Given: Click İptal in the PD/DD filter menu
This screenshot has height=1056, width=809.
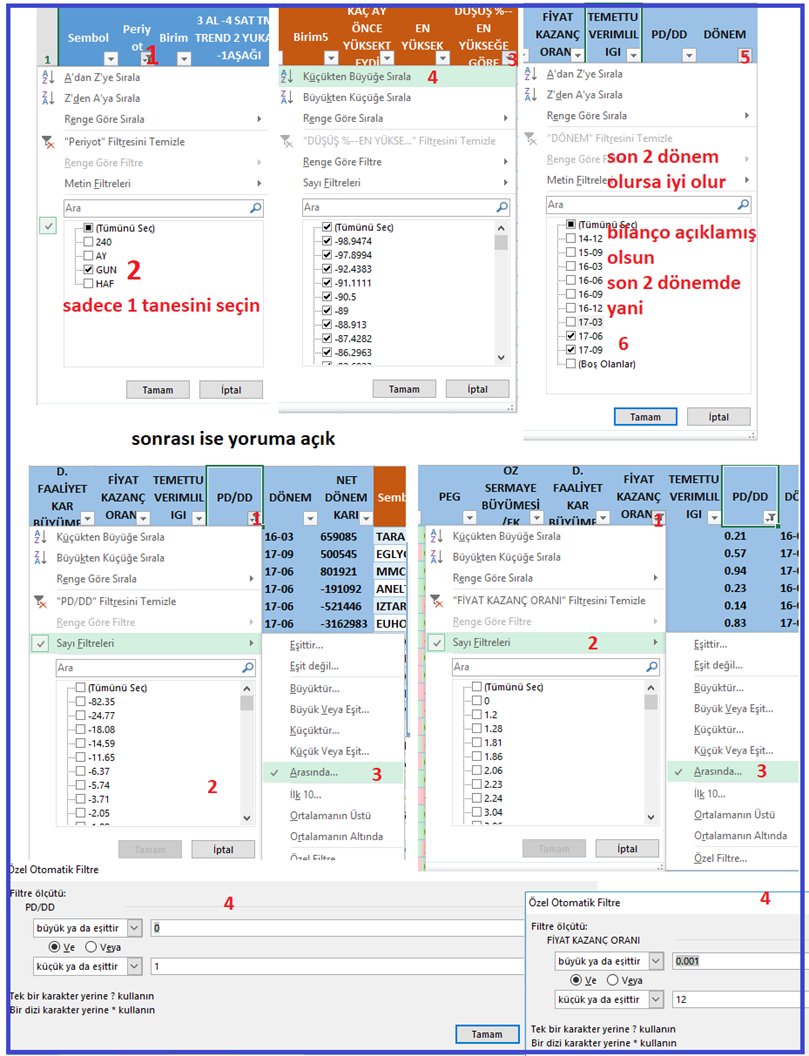Looking at the screenshot, I should (223, 849).
